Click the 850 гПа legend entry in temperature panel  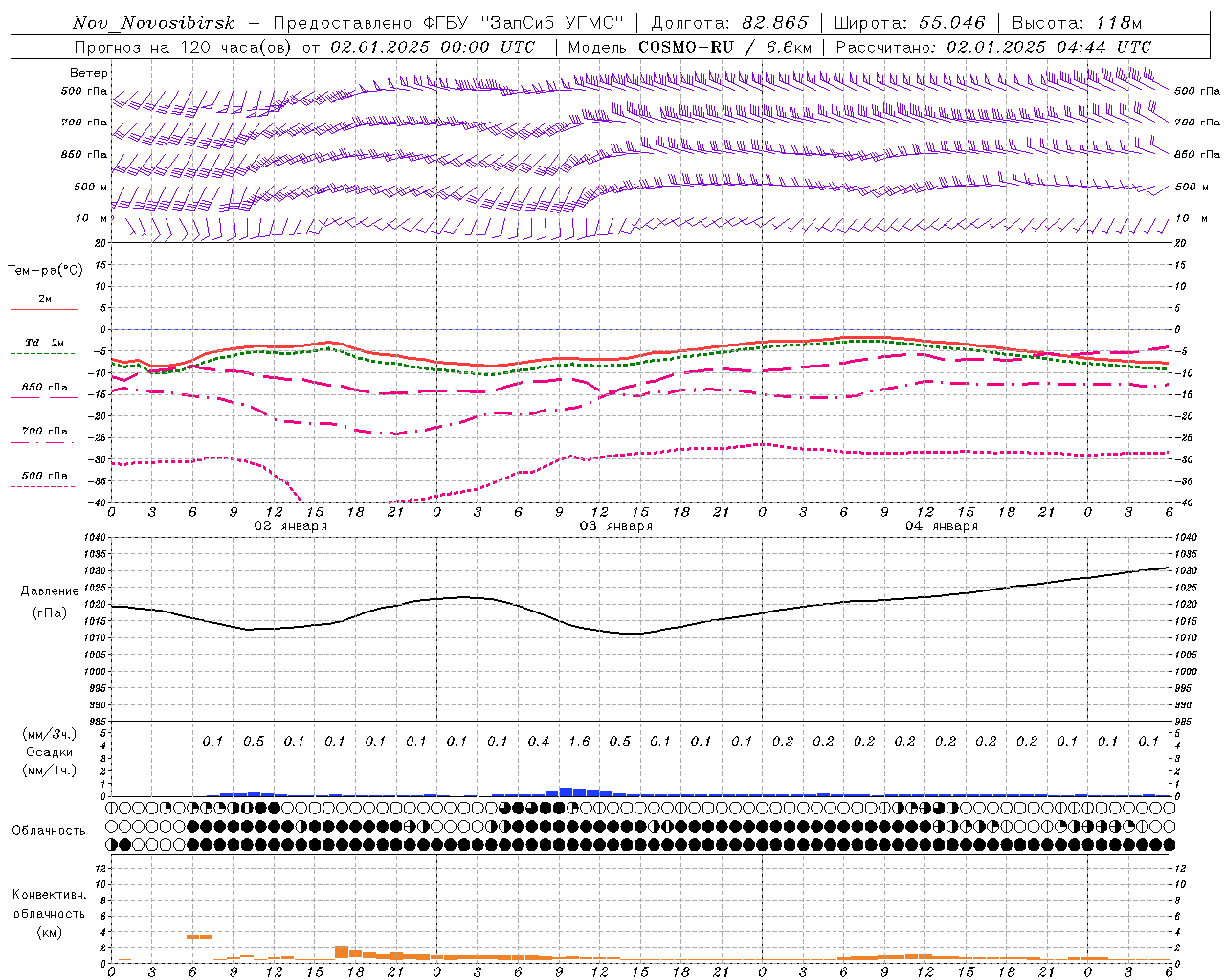45,388
